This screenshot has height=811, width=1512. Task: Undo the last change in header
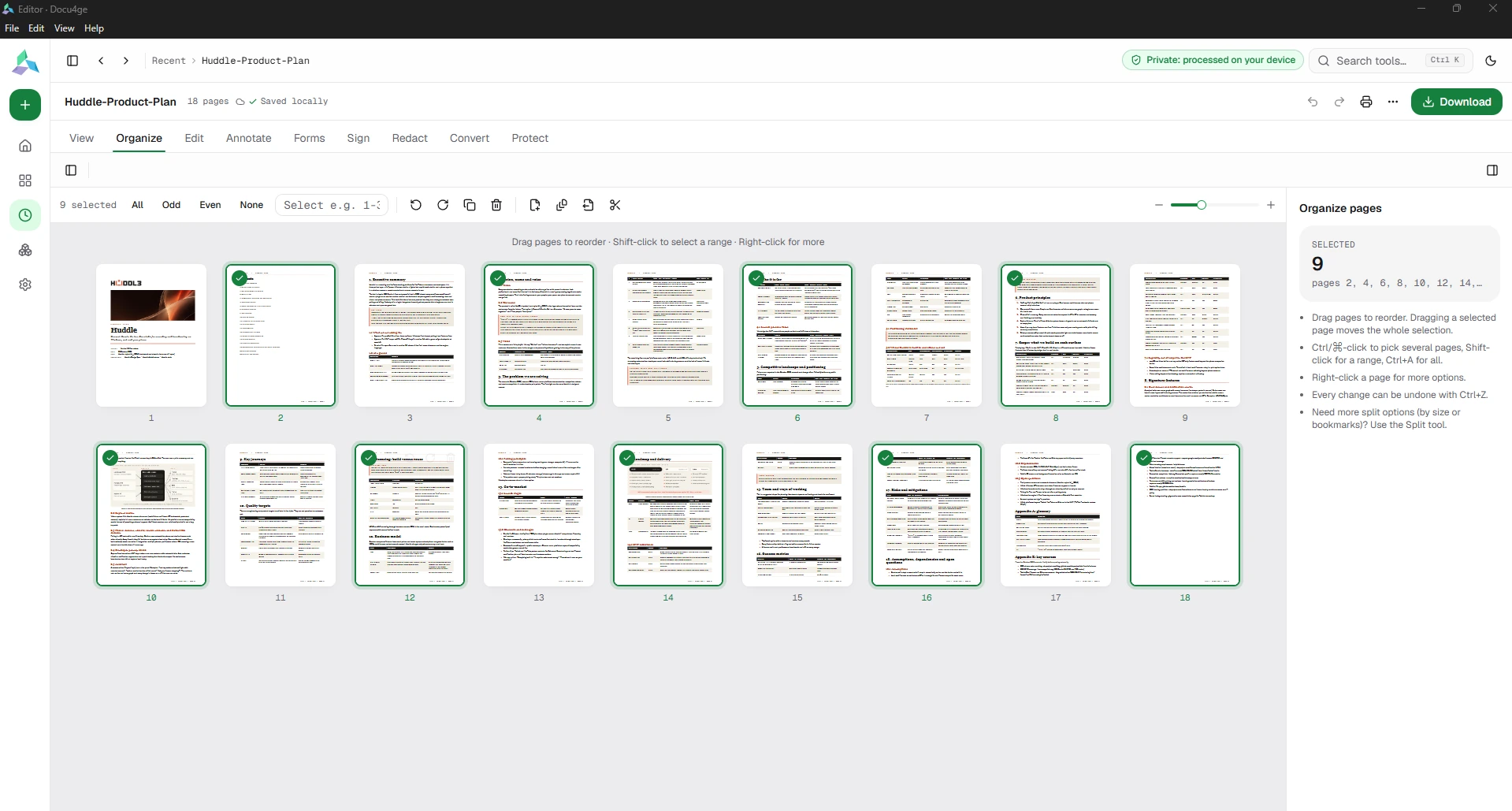(1313, 102)
